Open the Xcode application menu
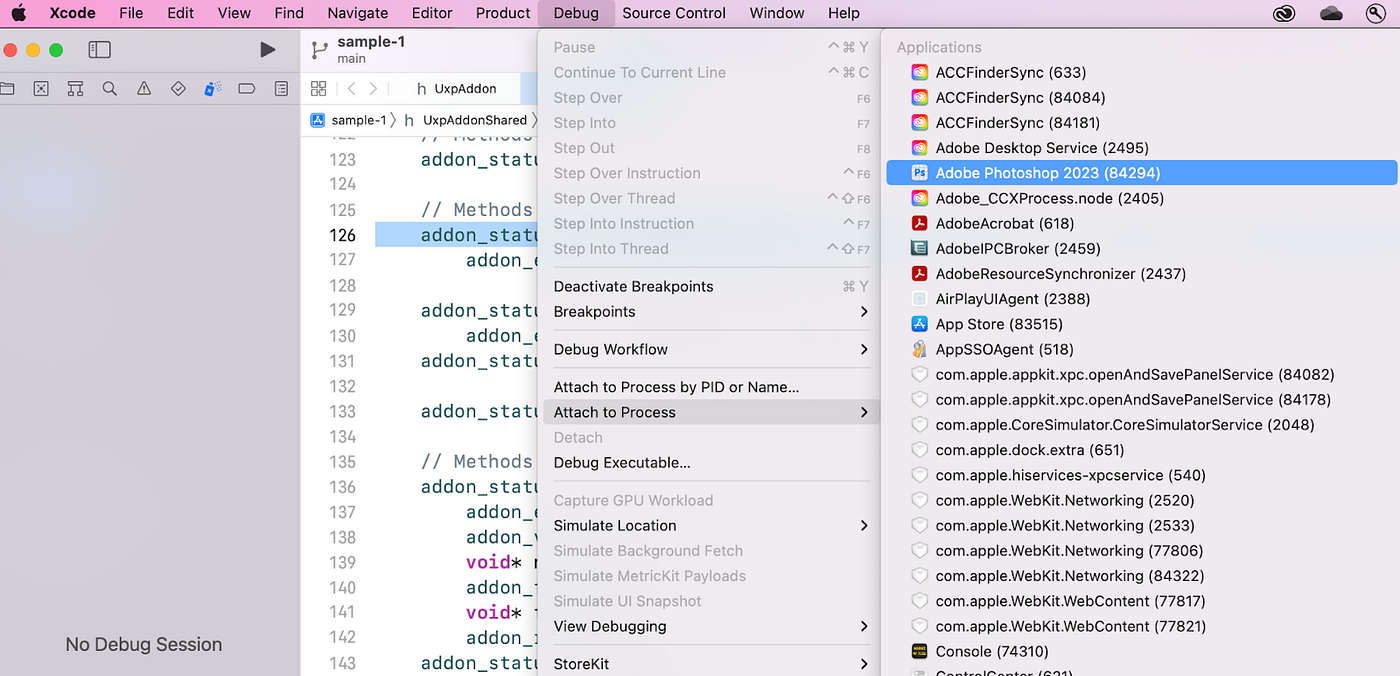 click(73, 13)
